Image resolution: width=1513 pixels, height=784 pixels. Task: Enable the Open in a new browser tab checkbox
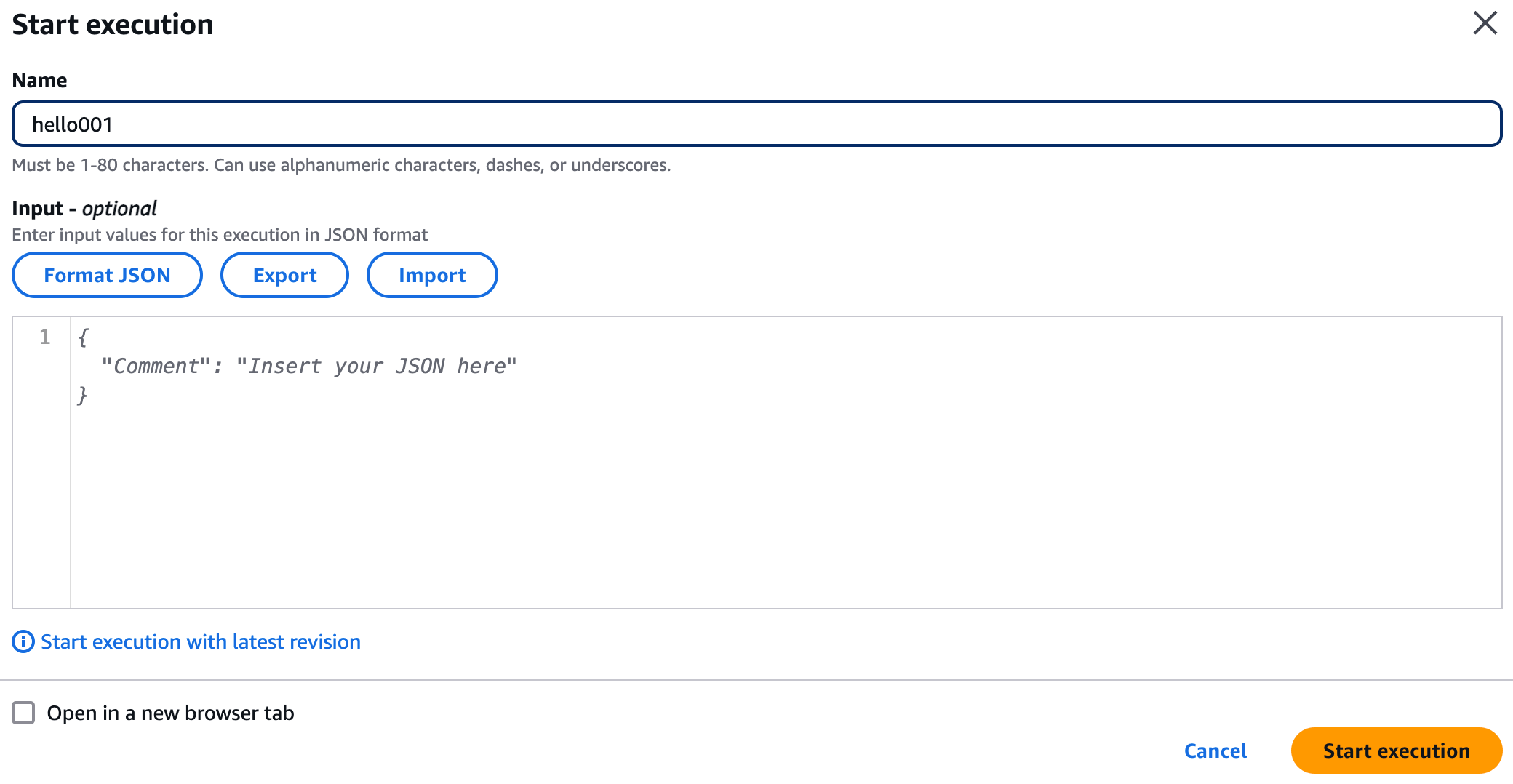click(24, 713)
